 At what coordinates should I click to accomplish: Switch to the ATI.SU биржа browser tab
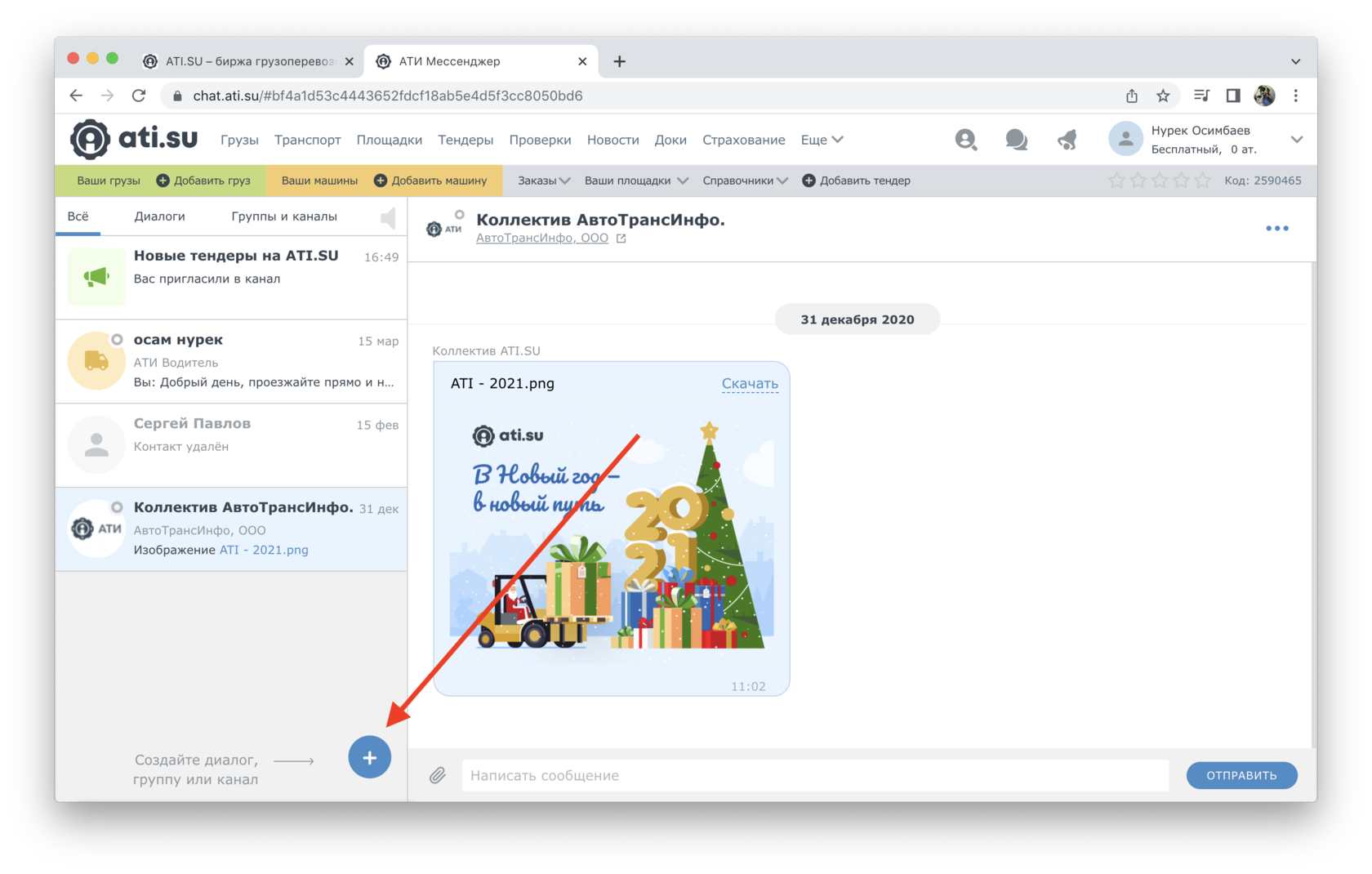[x=250, y=61]
